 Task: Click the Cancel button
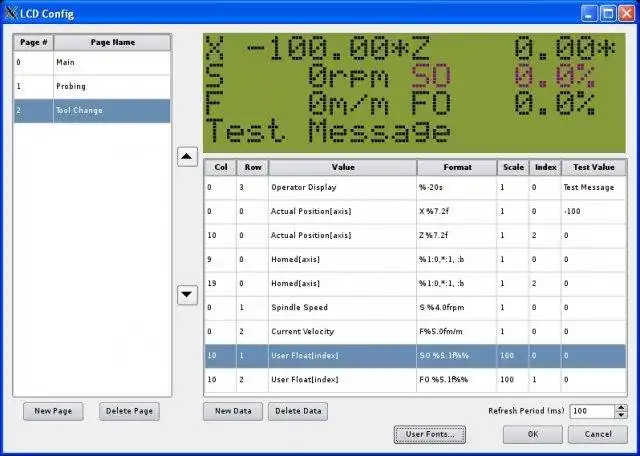(x=598, y=434)
